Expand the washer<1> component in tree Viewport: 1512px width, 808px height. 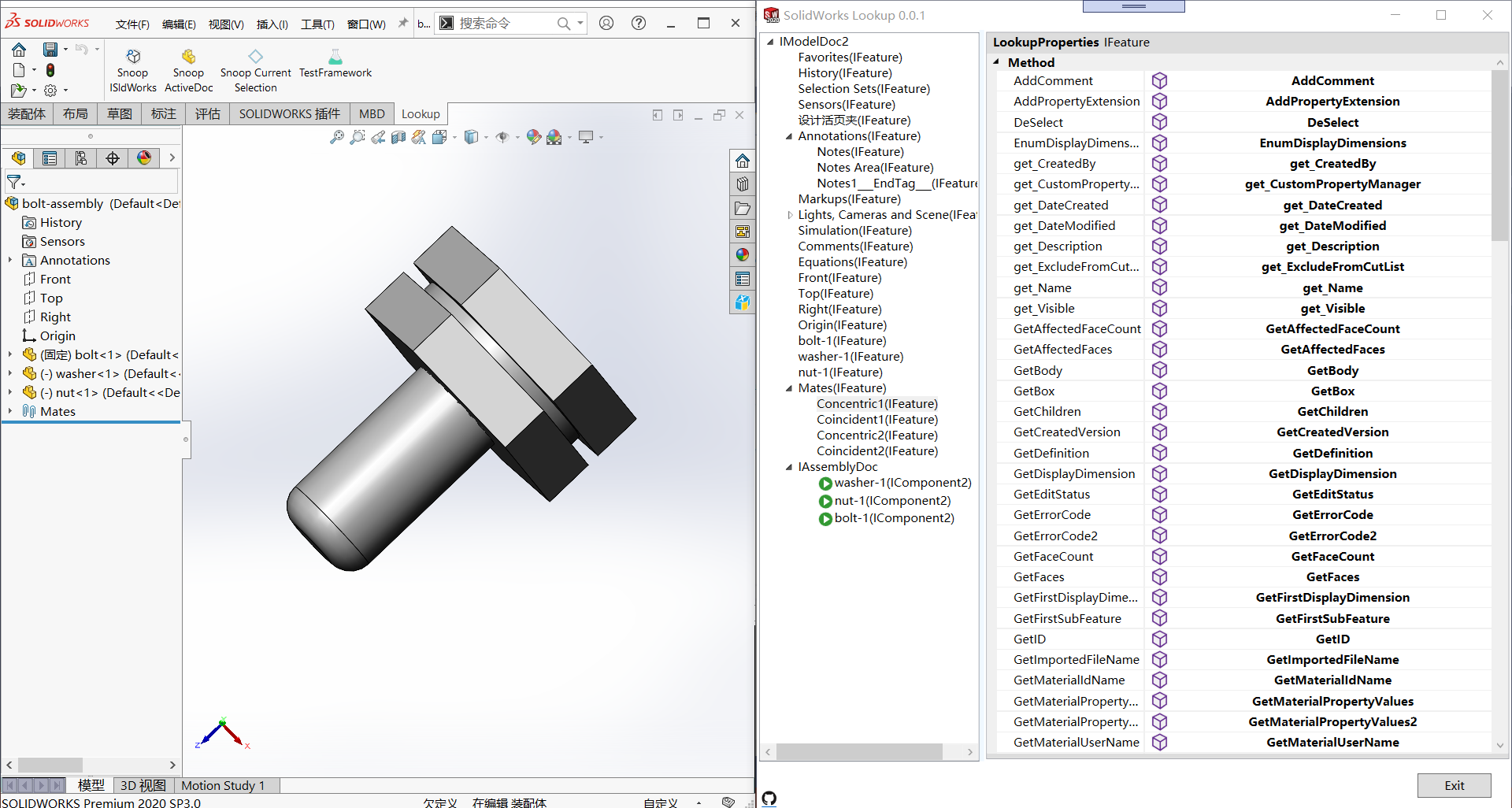9,373
